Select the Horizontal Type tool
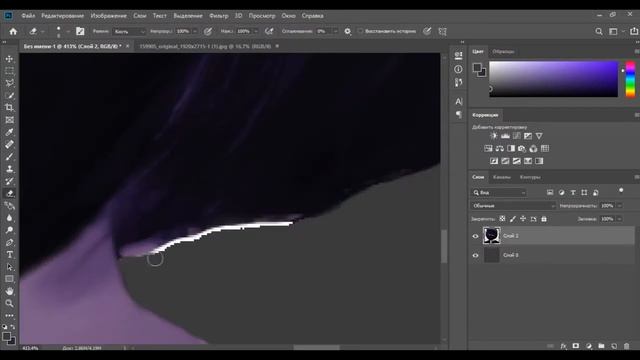Screen dimensions: 640x360 click(9, 255)
